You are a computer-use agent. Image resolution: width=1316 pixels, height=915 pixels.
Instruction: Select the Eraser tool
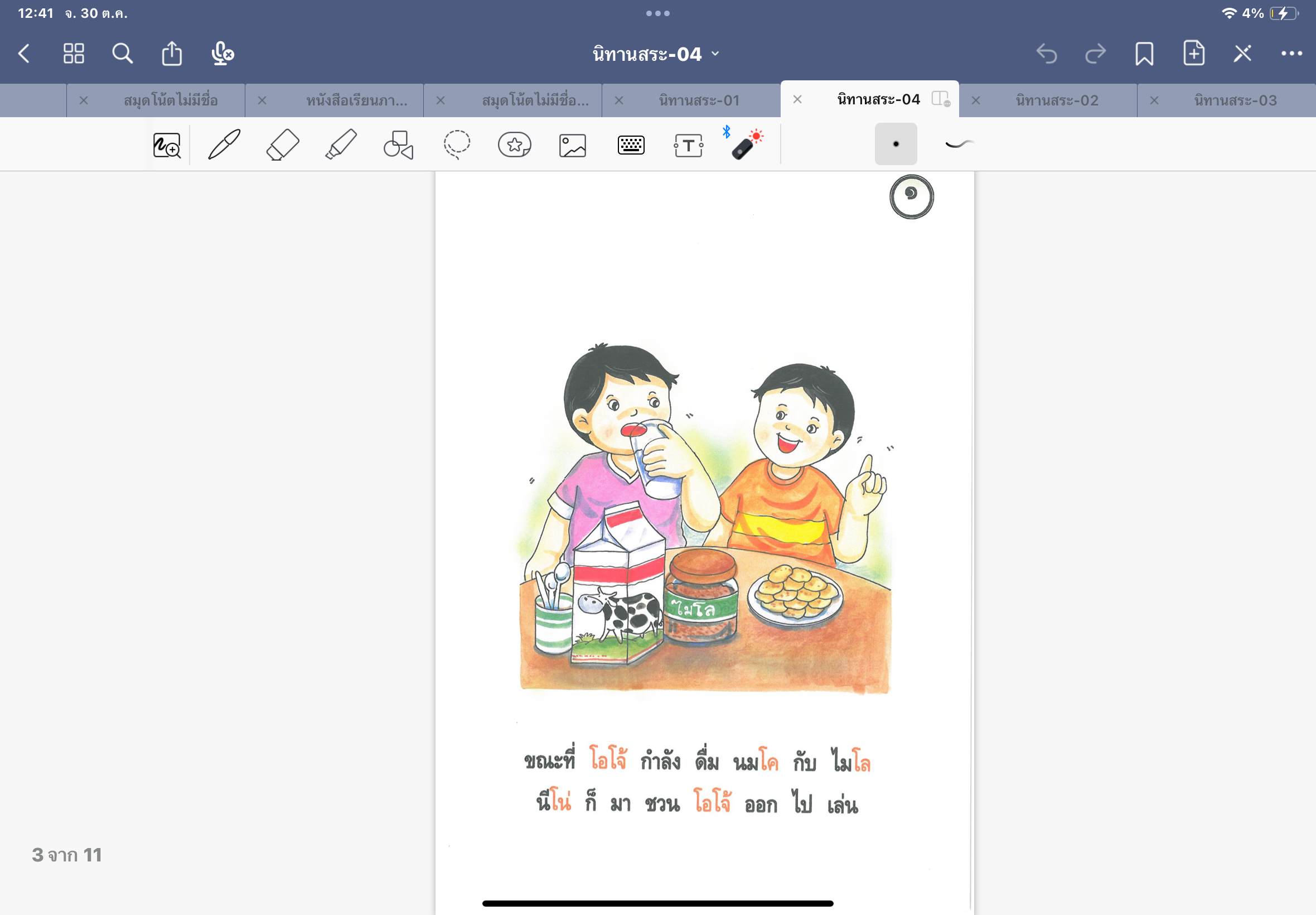pos(283,145)
